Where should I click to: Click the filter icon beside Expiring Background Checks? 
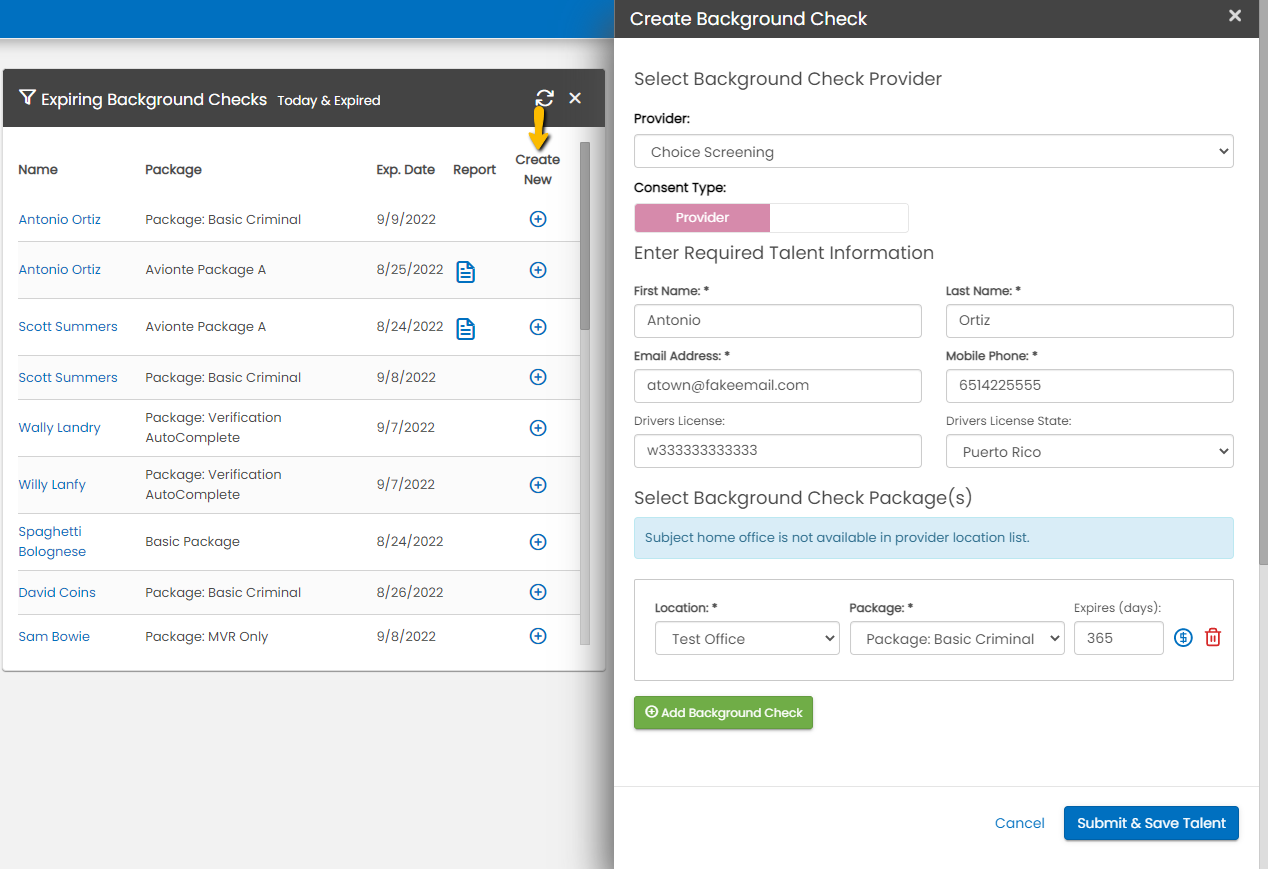tap(28, 98)
